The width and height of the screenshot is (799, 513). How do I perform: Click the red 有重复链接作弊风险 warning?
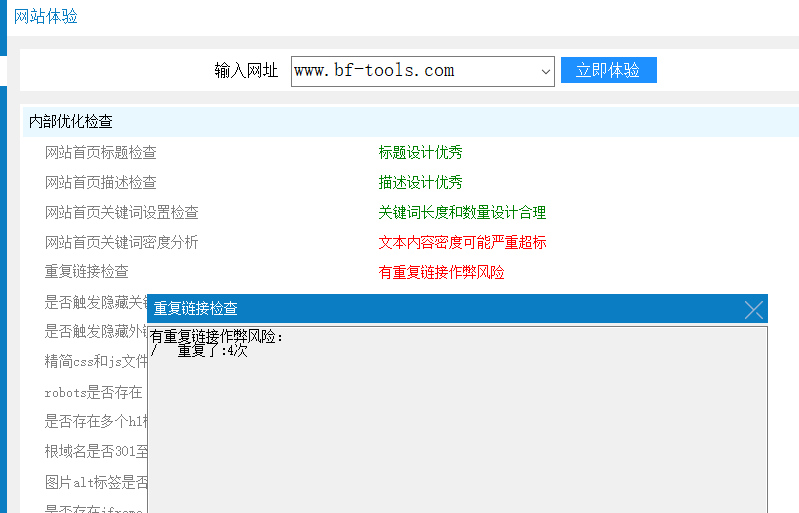point(441,272)
